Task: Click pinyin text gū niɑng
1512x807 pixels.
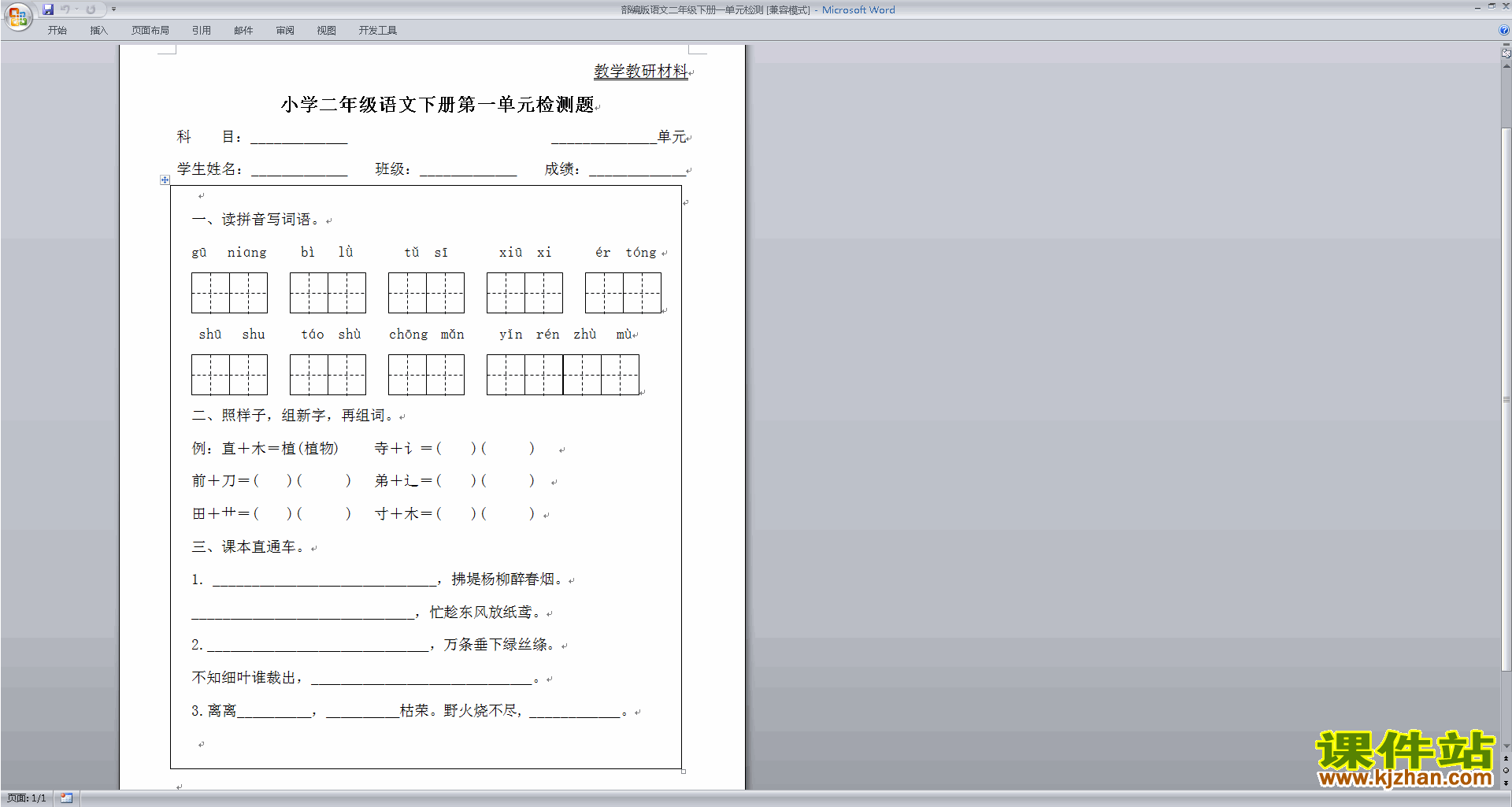Action: pos(229,253)
